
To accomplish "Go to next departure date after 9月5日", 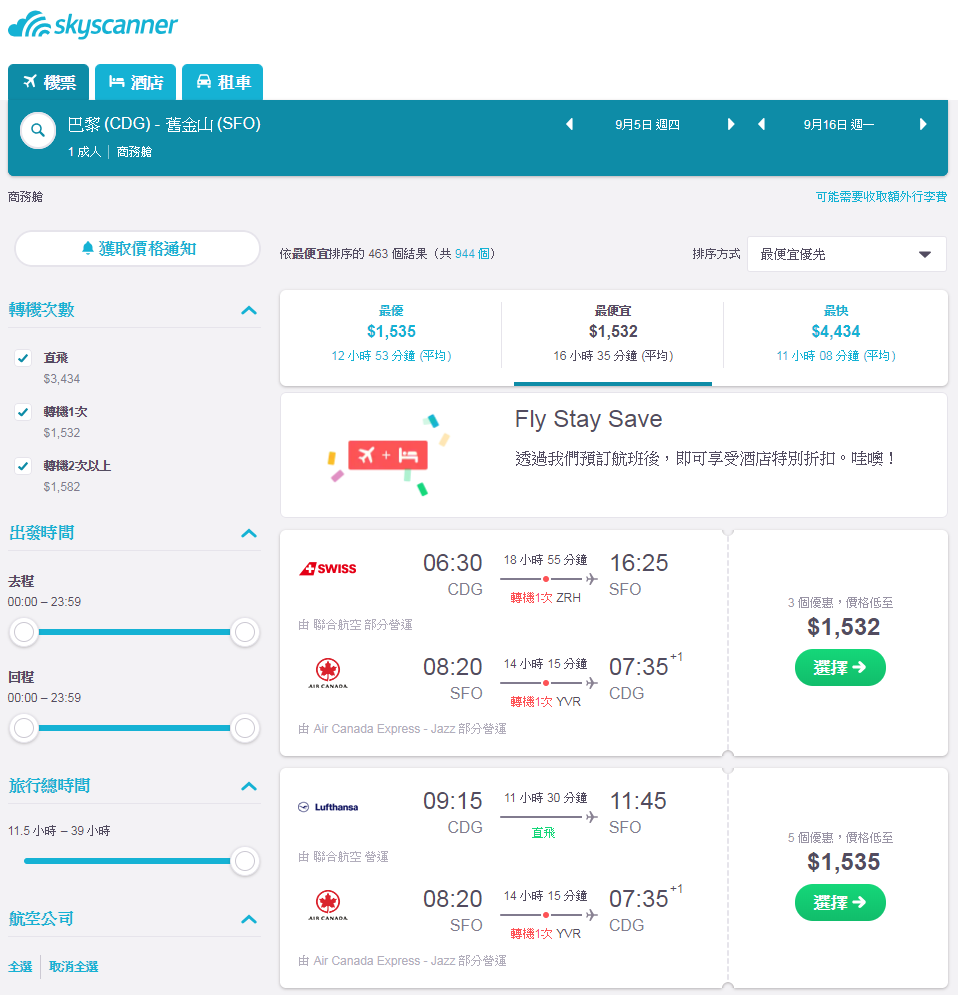I will (x=731, y=124).
